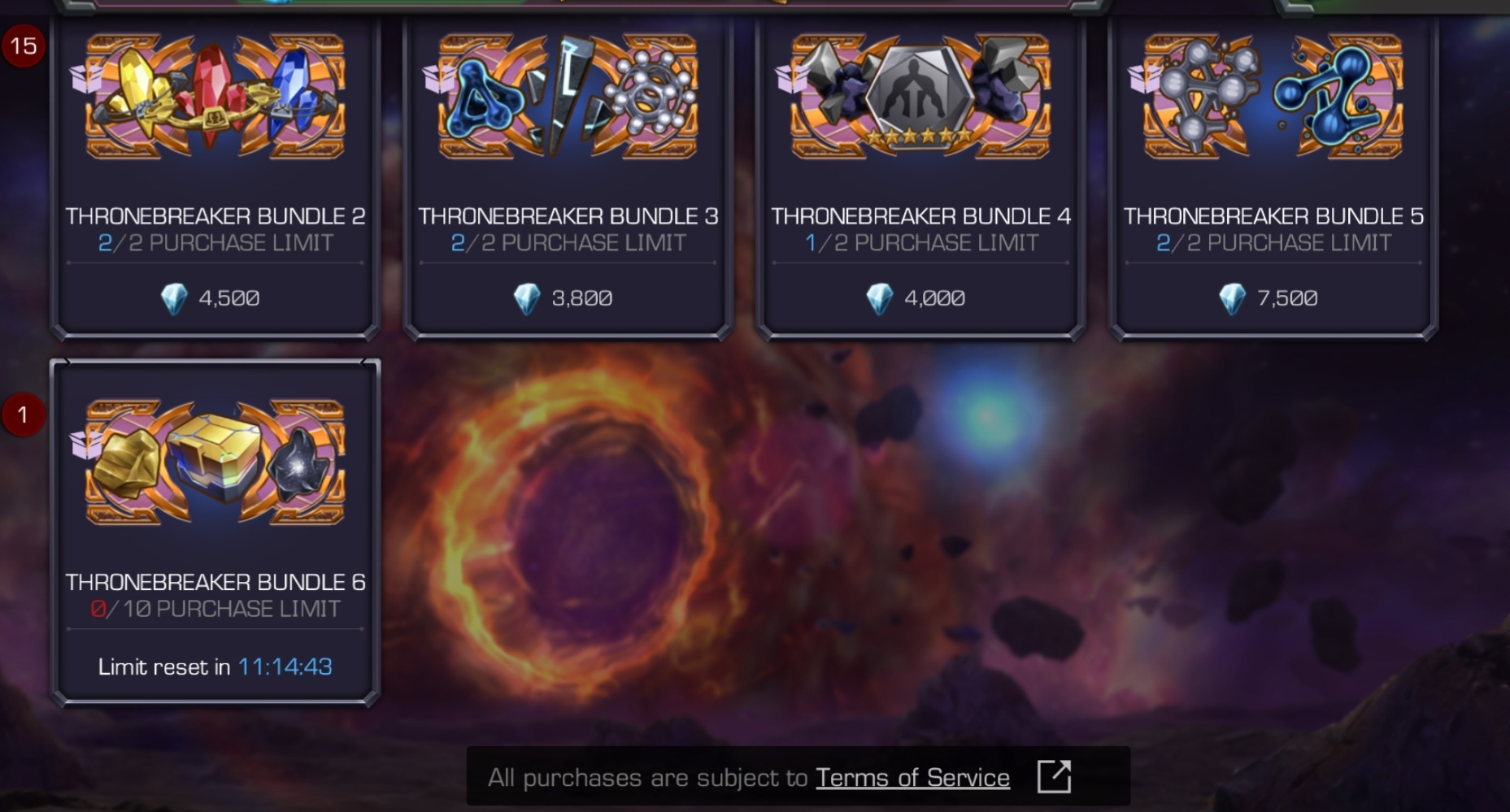The height and width of the screenshot is (812, 1510).
Task: Click the Bundle 6 limit reset timer
Action: [215, 667]
